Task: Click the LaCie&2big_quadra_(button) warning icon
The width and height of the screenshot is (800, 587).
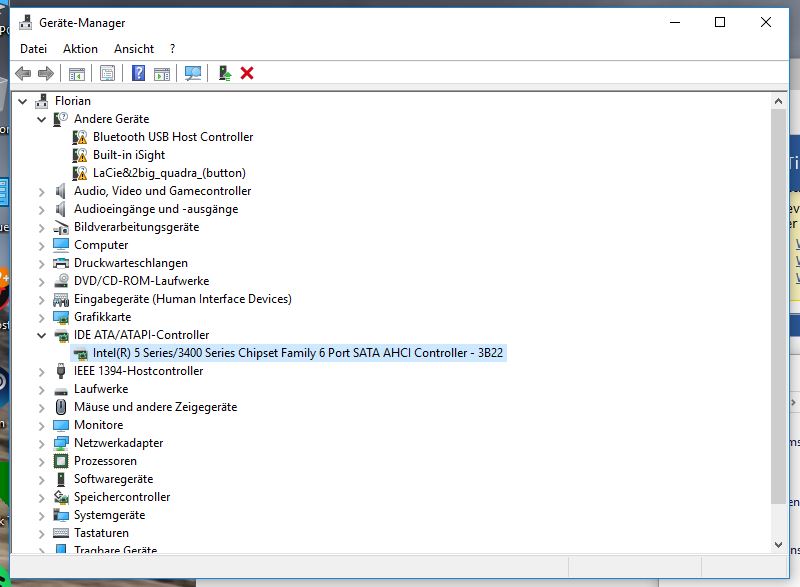Action: point(80,173)
